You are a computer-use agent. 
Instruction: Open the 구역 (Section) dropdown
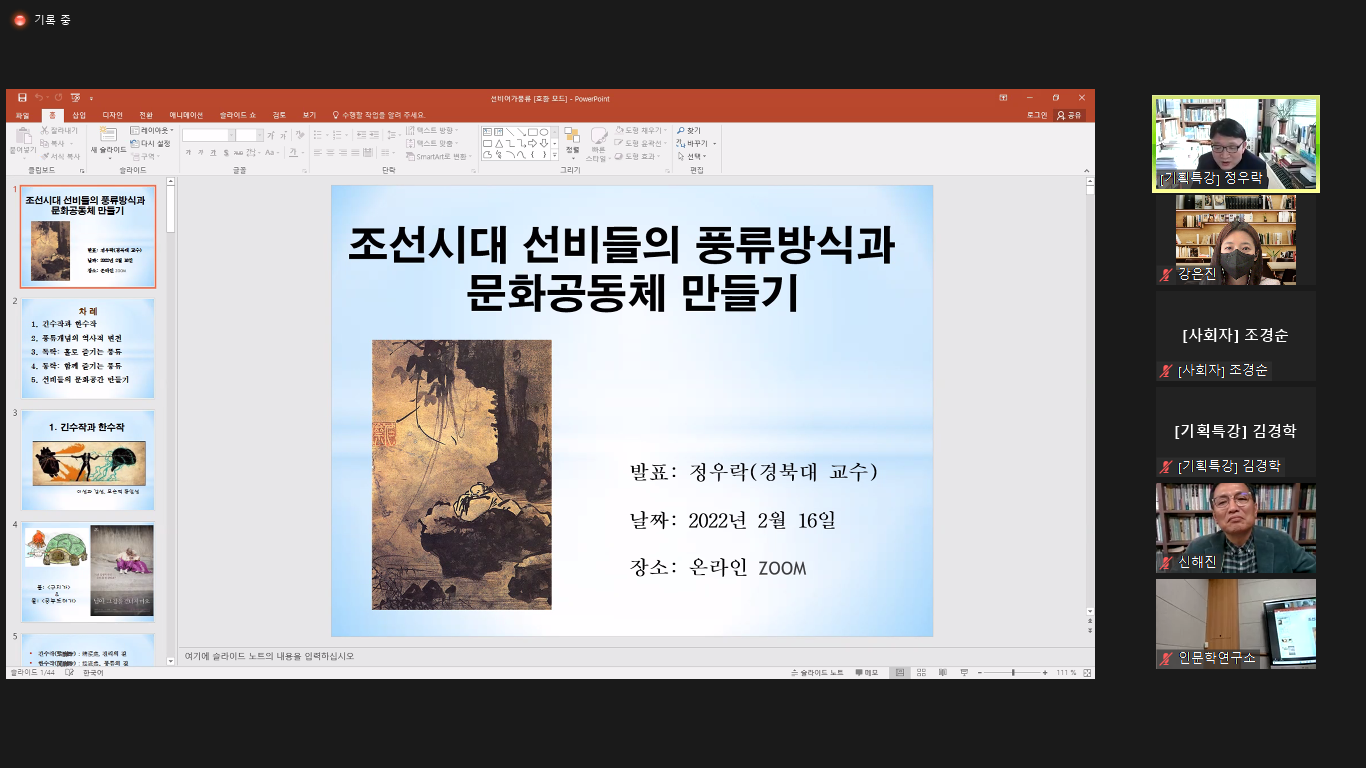[145, 156]
